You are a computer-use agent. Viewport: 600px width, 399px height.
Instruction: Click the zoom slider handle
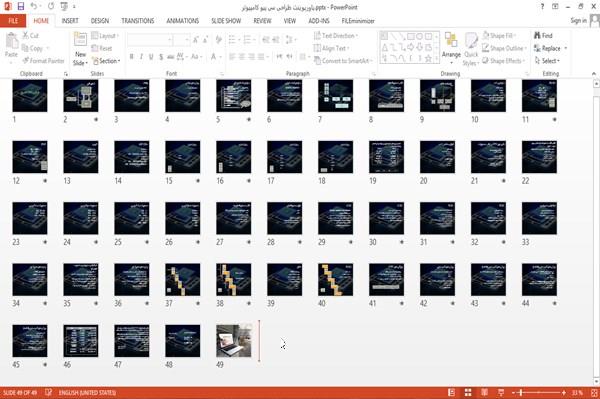521,392
